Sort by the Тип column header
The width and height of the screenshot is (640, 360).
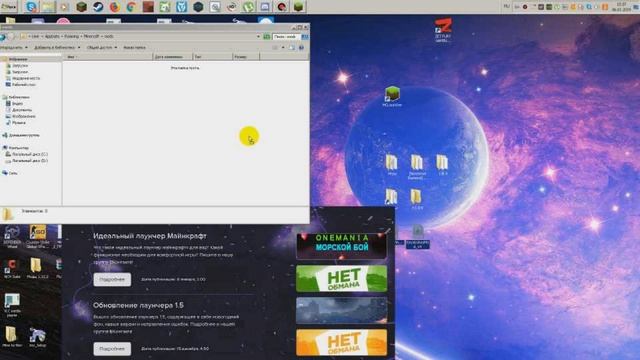[x=212, y=57]
